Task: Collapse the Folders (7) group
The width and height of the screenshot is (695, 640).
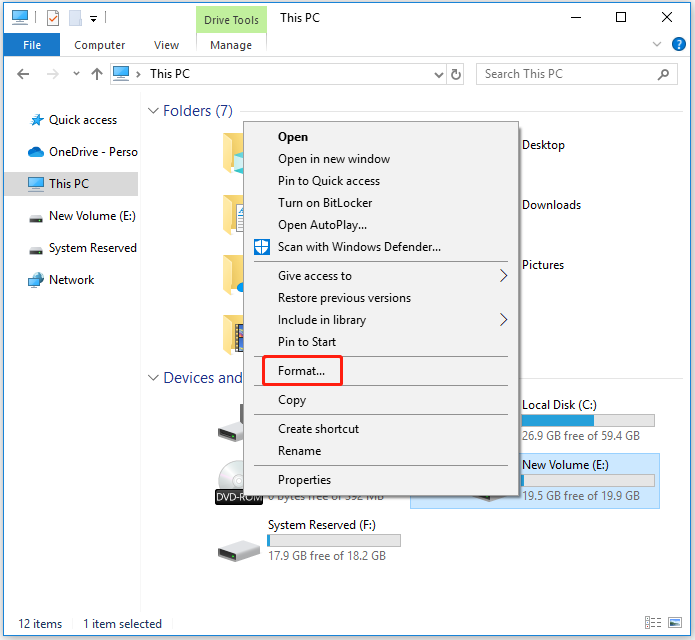Action: [x=153, y=110]
